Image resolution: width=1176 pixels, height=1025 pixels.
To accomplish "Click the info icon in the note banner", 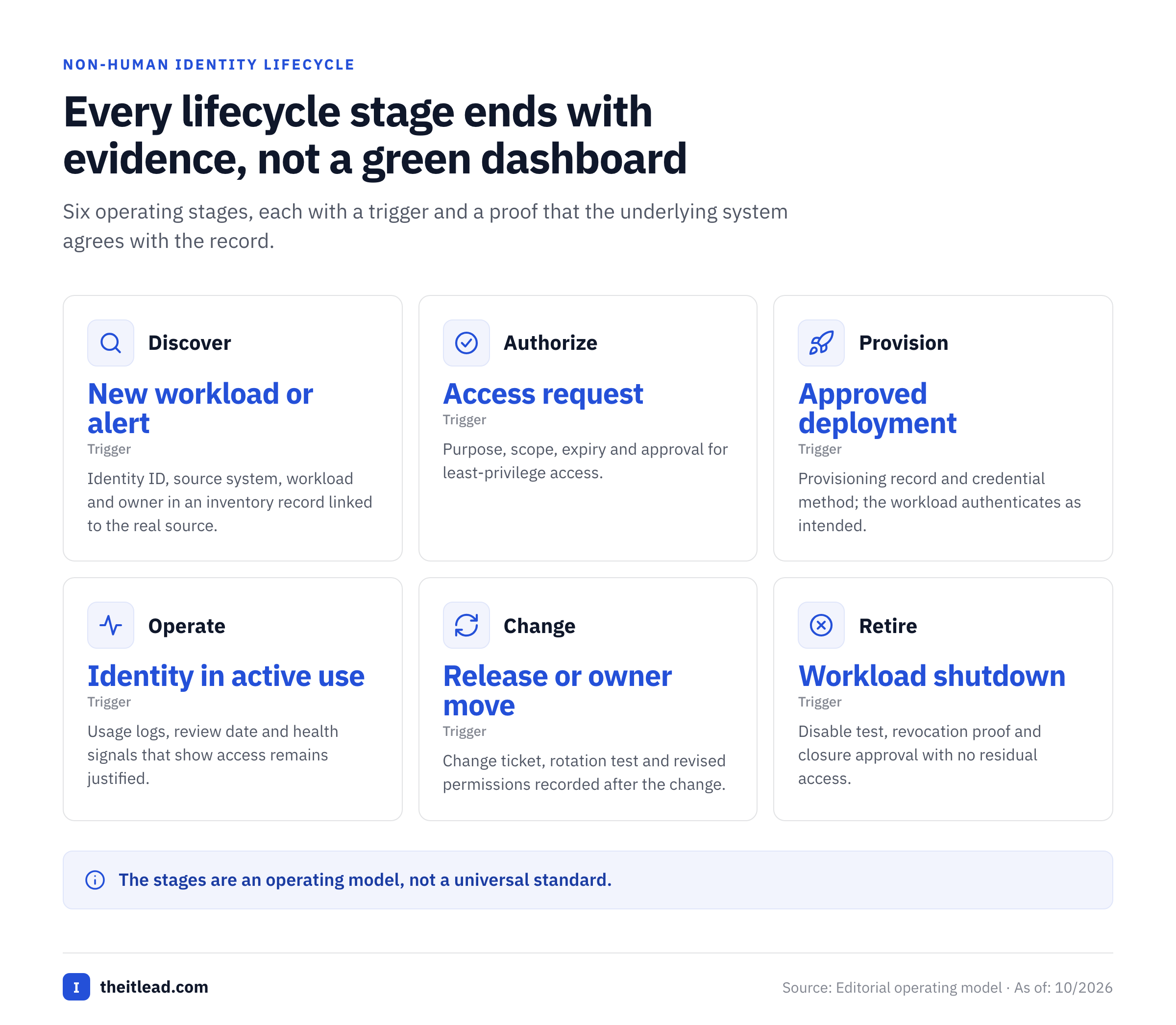I will [95, 879].
